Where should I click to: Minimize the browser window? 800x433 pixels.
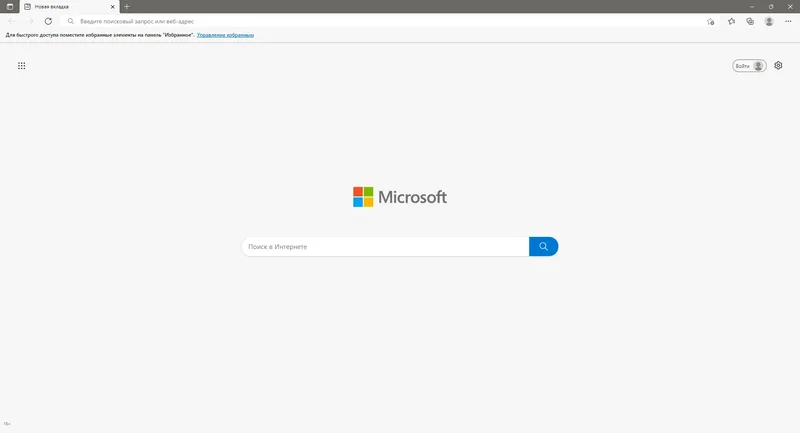(x=752, y=7)
